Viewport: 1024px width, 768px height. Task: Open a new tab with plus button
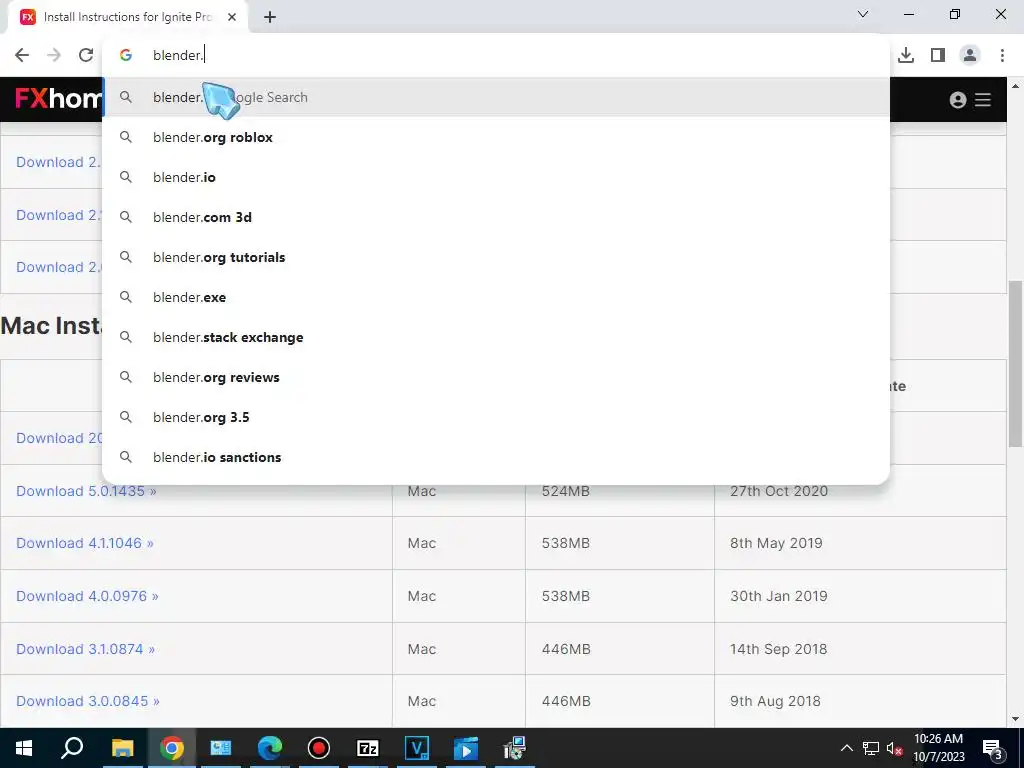270,17
